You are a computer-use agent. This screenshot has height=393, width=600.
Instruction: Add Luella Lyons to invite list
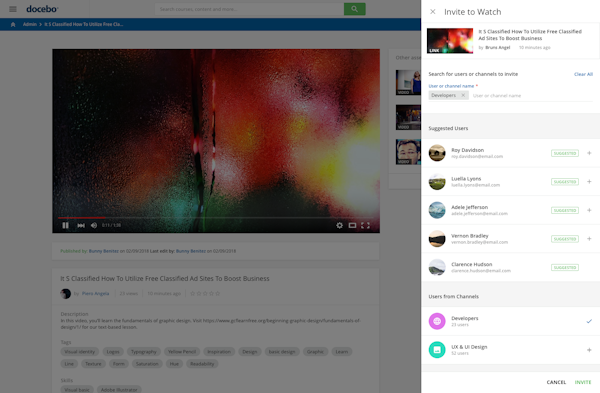[589, 182]
